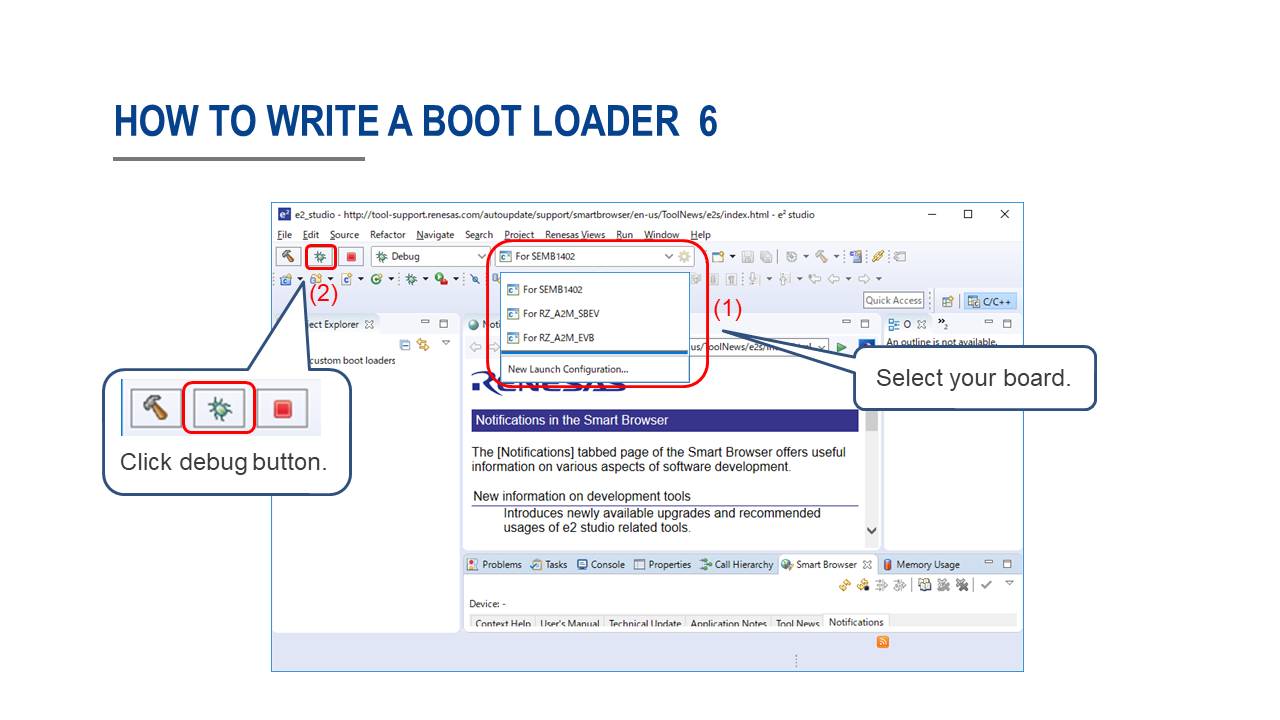Screen dimensions: 1280x720
Task: Open the Application Notes sub-tab
Action: point(728,623)
